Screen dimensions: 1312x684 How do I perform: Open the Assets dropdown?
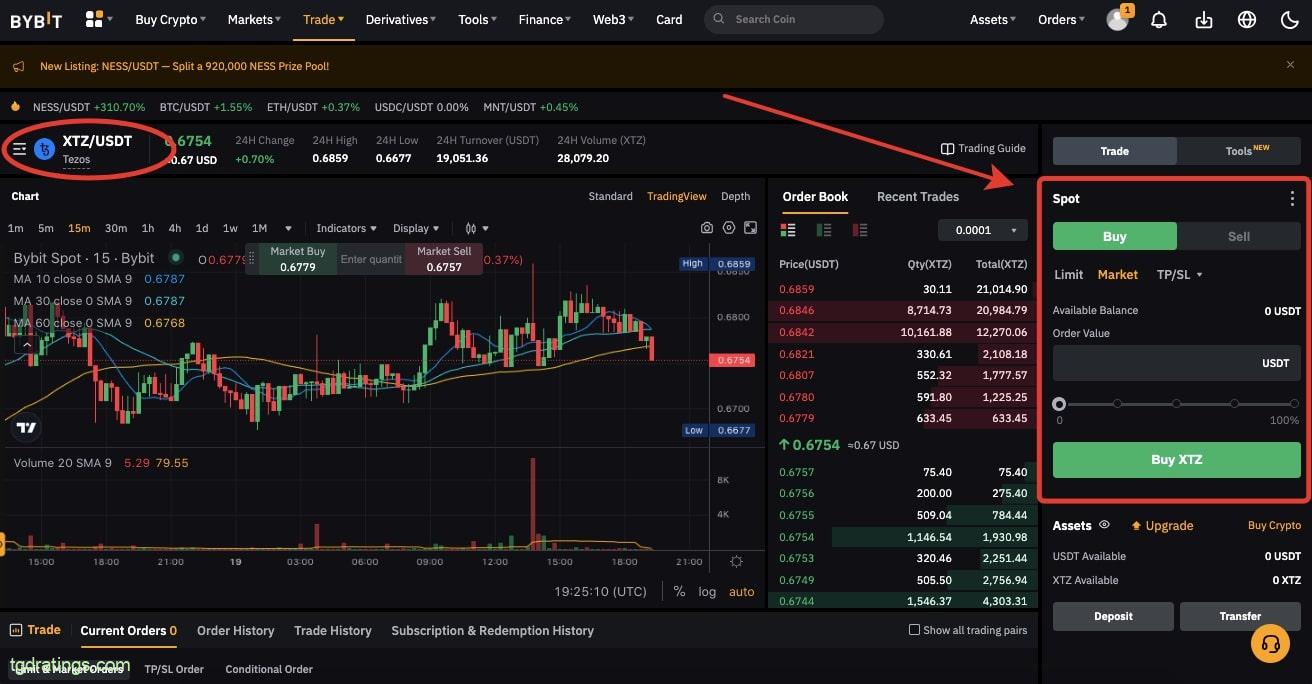(x=994, y=19)
